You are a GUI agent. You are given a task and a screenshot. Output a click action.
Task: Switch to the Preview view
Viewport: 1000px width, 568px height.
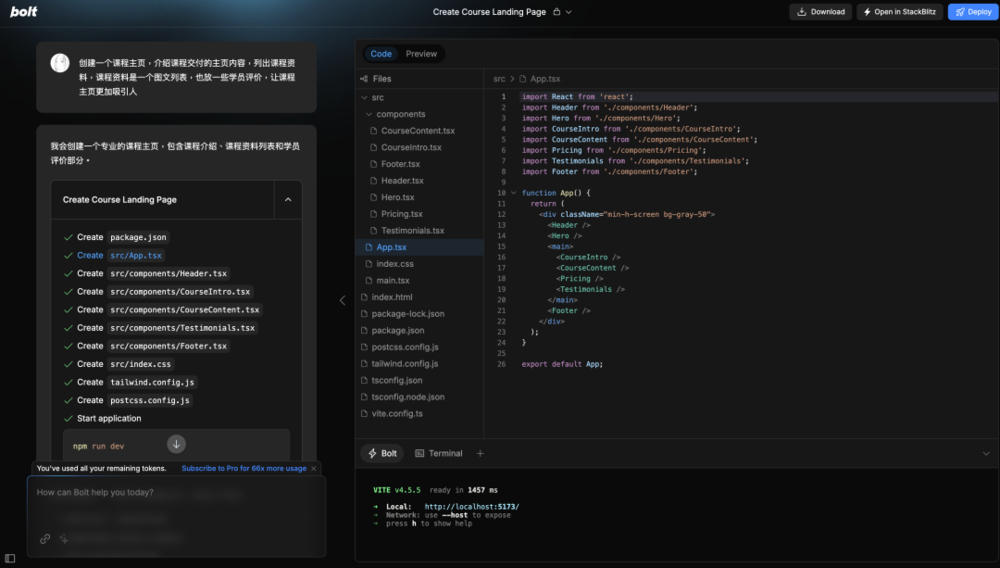click(x=421, y=54)
